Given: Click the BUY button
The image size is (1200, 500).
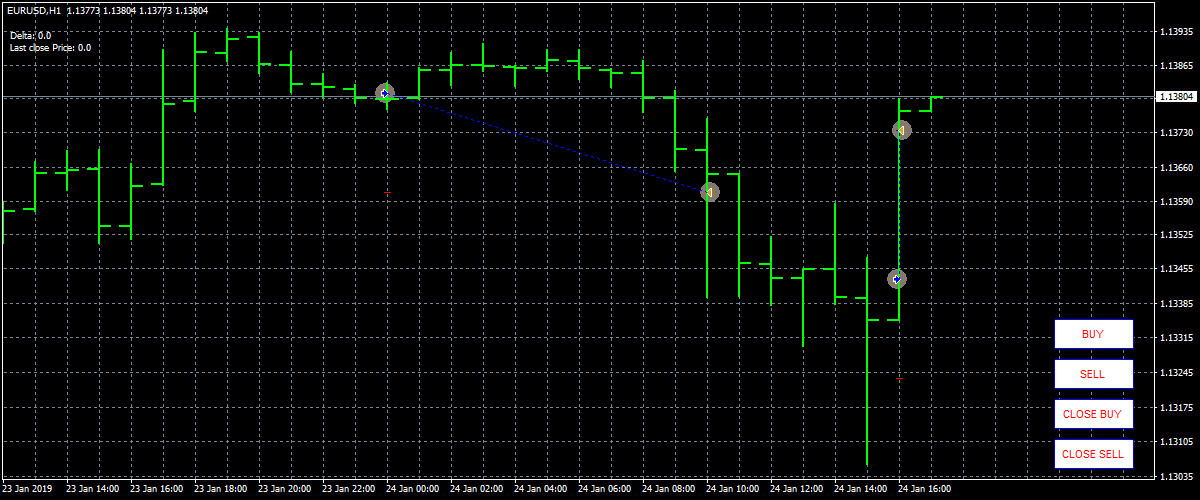Looking at the screenshot, I should point(1093,334).
